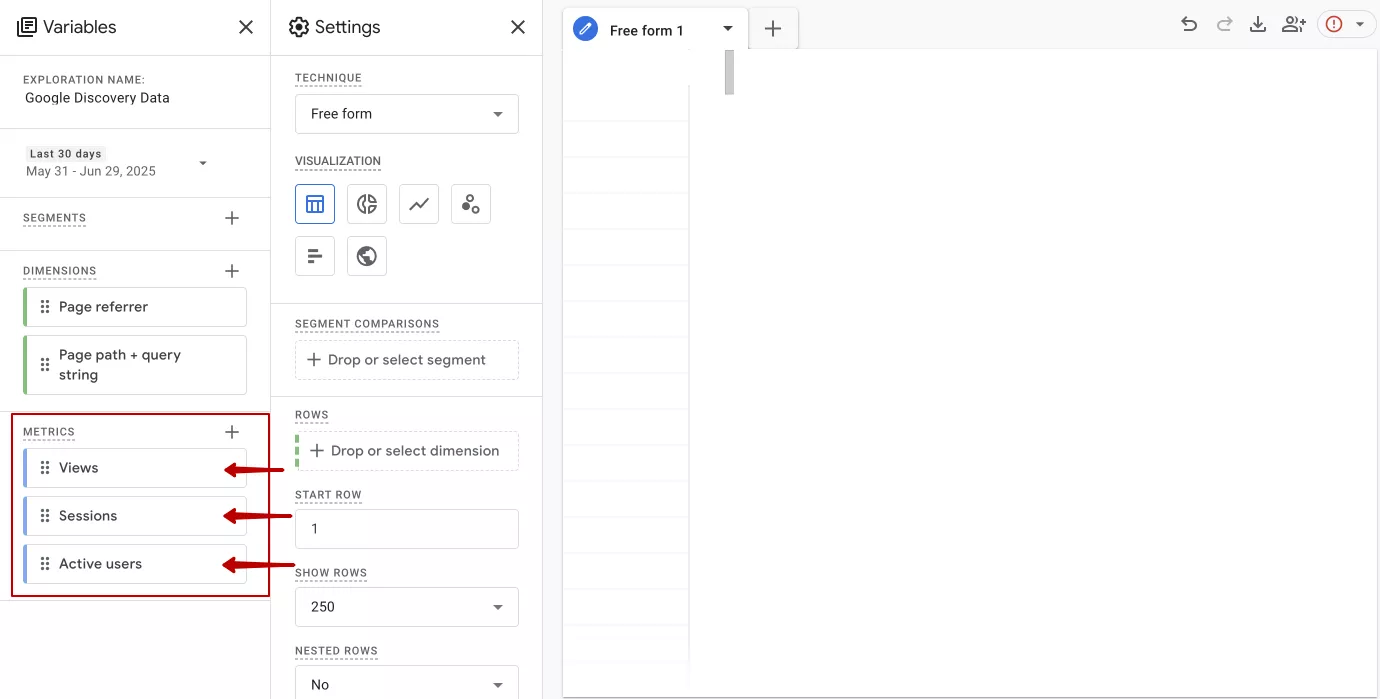
Task: Choose the line chart visualization
Action: pyautogui.click(x=419, y=204)
